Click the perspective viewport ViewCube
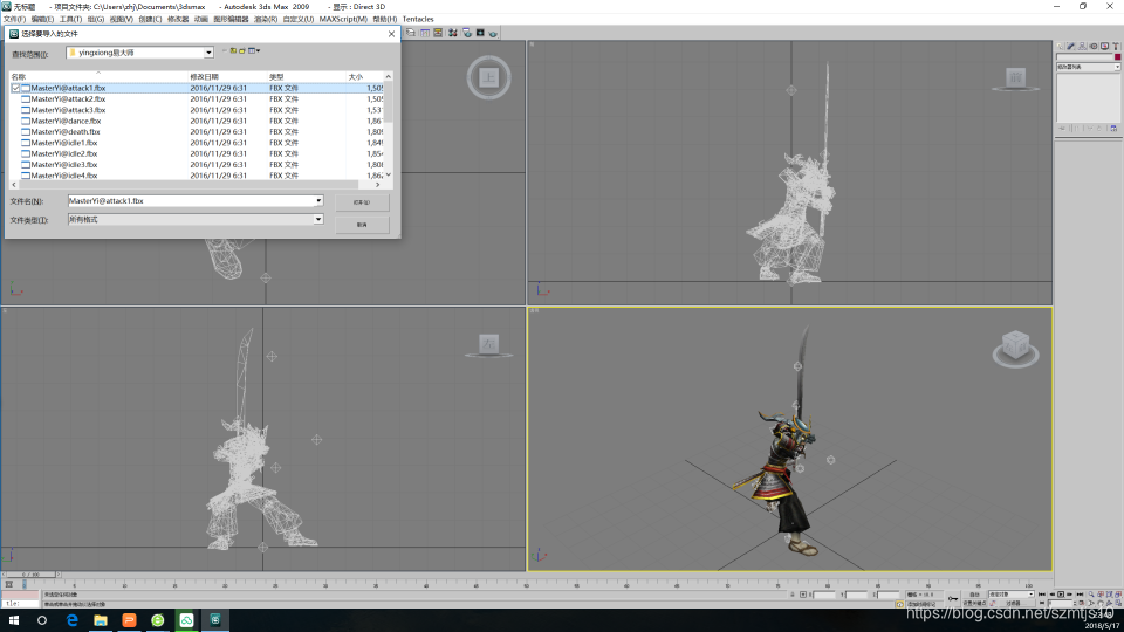1124x632 pixels. coord(1016,345)
